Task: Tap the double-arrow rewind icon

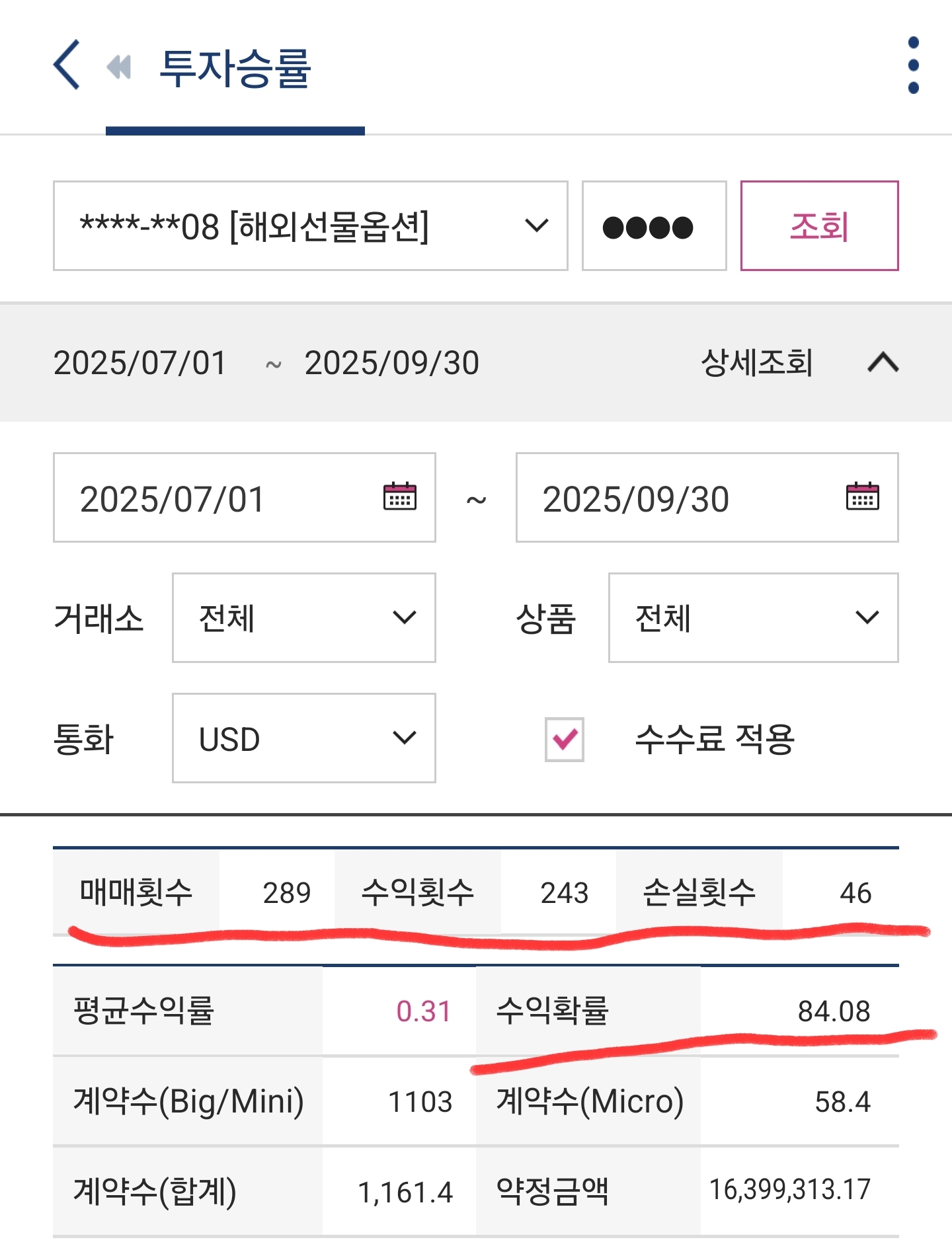Action: (119, 67)
